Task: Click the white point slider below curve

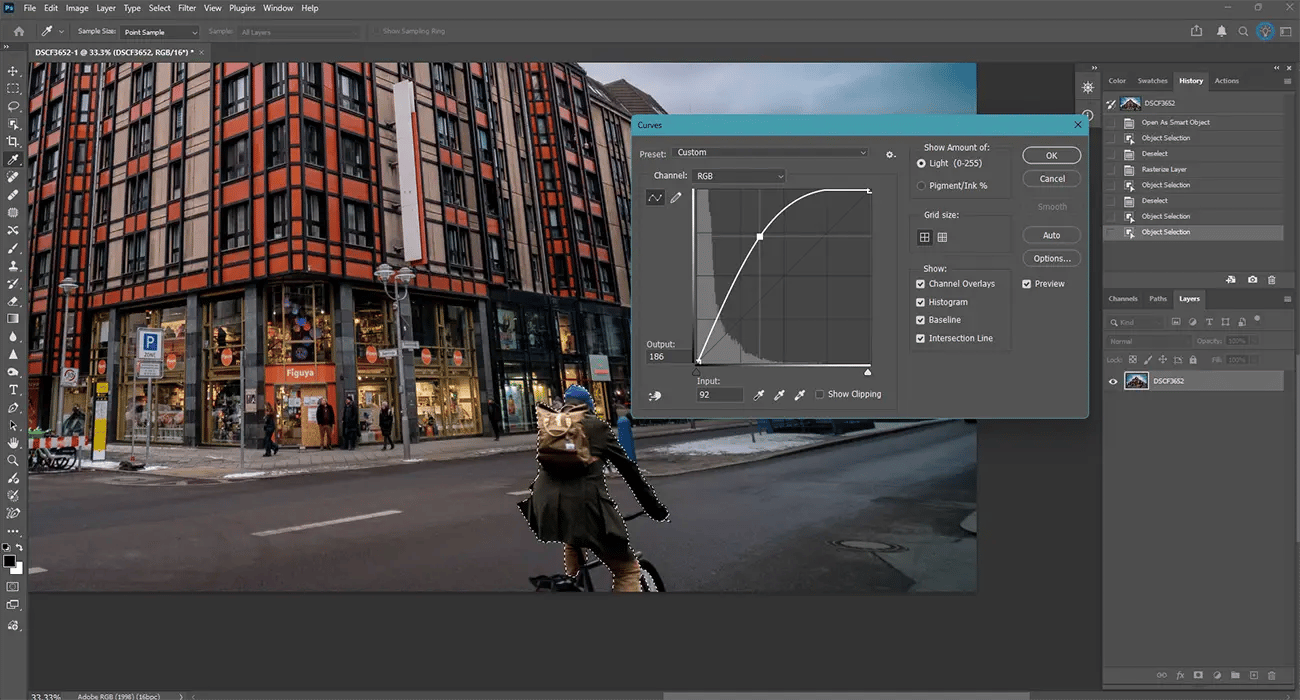Action: pyautogui.click(x=867, y=371)
